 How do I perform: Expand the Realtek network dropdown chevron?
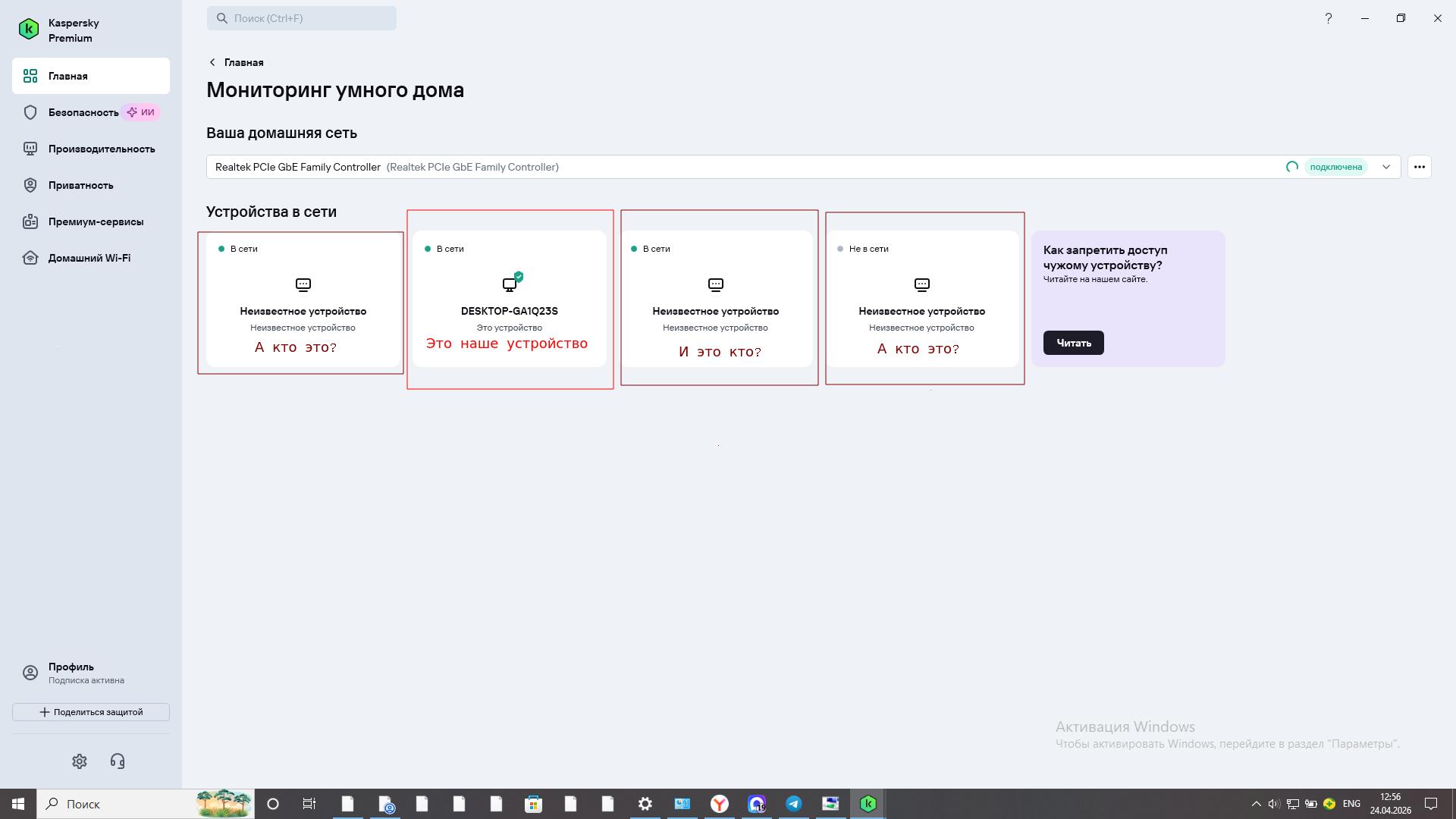pos(1386,167)
